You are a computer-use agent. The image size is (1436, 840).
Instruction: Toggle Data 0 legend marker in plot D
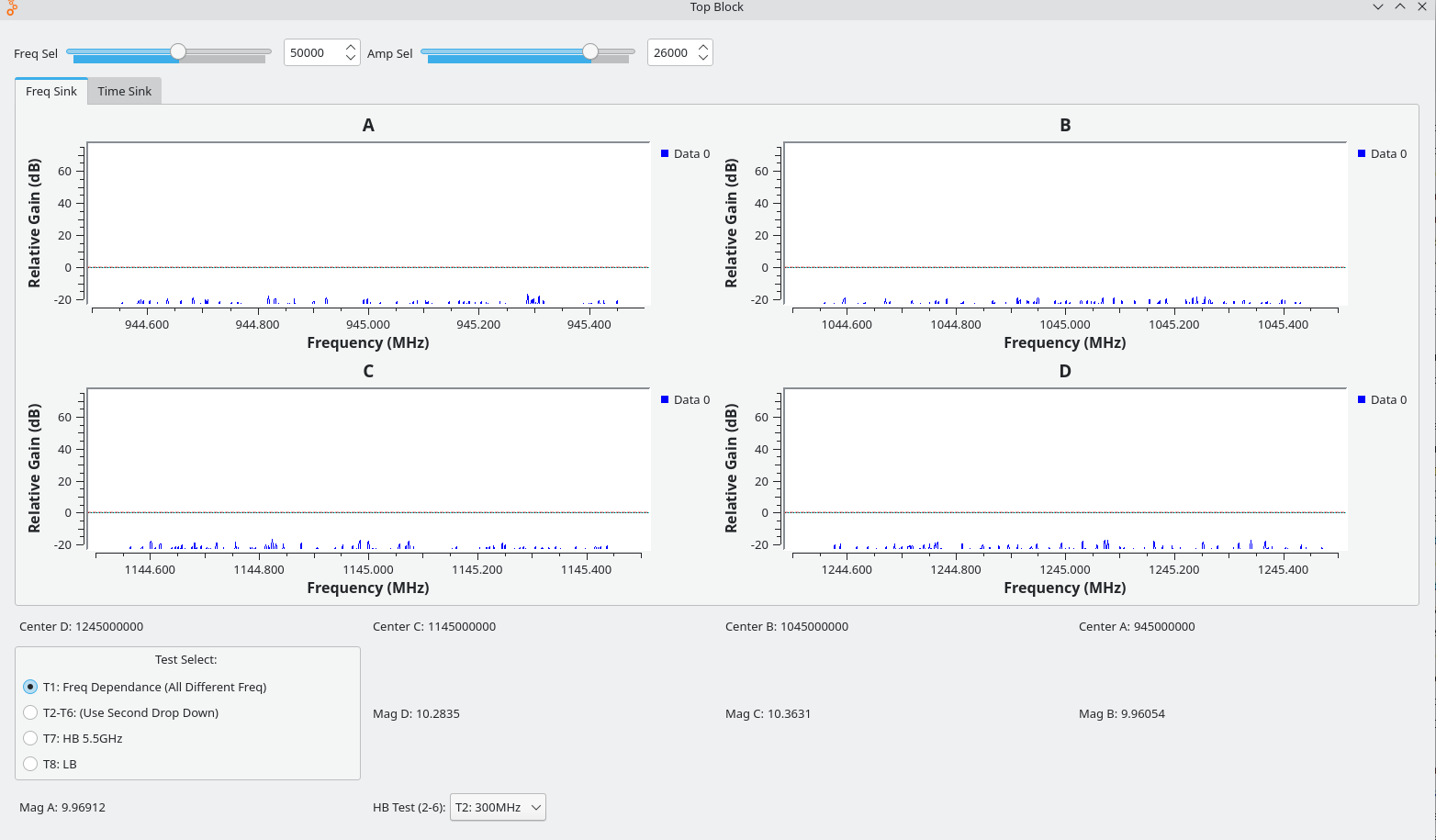1362,399
